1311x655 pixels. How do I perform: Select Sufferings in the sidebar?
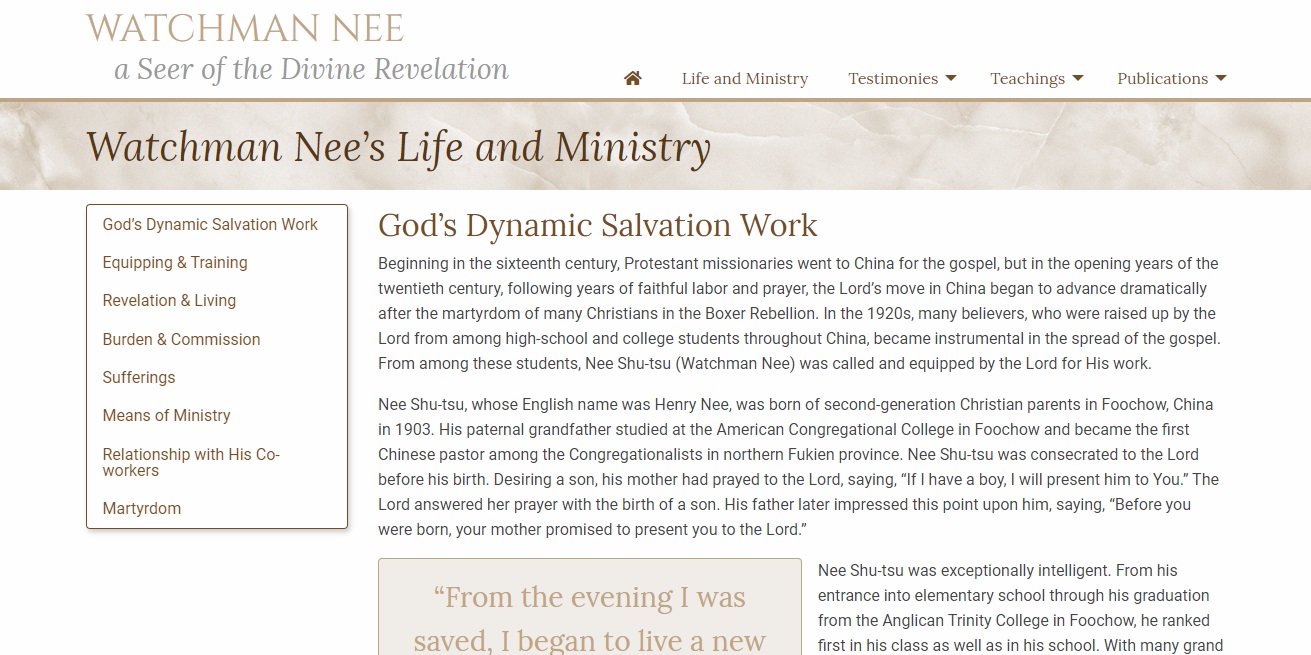pos(139,377)
